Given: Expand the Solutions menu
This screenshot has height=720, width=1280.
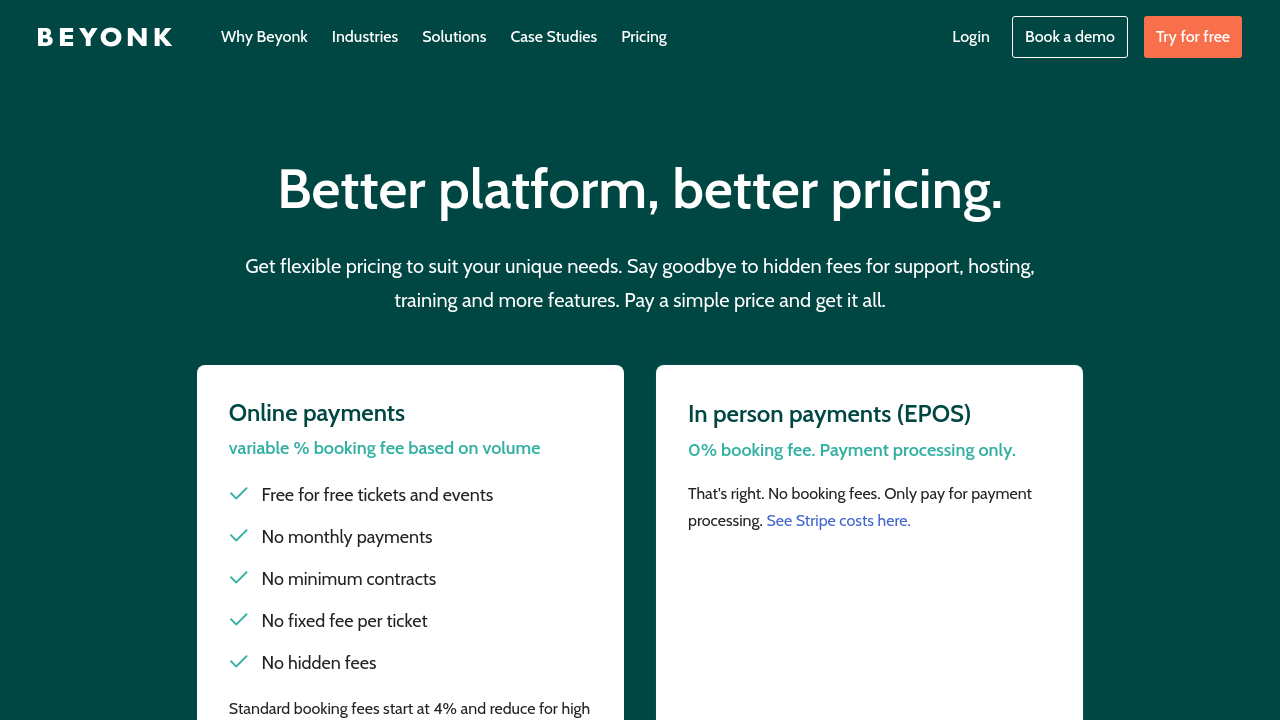Looking at the screenshot, I should [x=454, y=37].
